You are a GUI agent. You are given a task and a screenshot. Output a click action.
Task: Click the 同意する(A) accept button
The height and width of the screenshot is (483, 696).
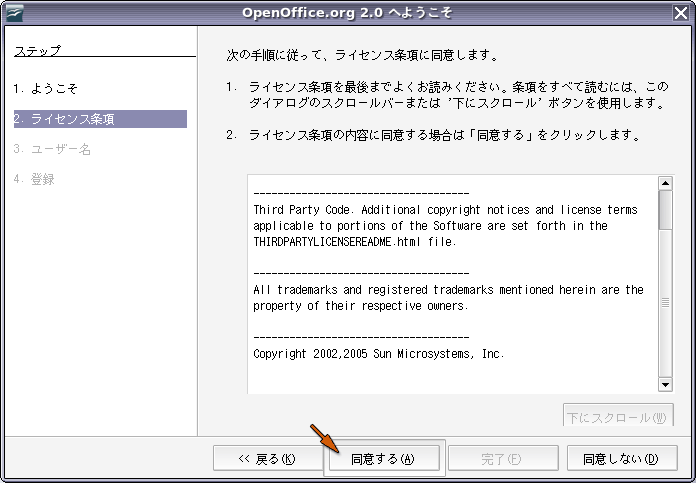[384, 458]
